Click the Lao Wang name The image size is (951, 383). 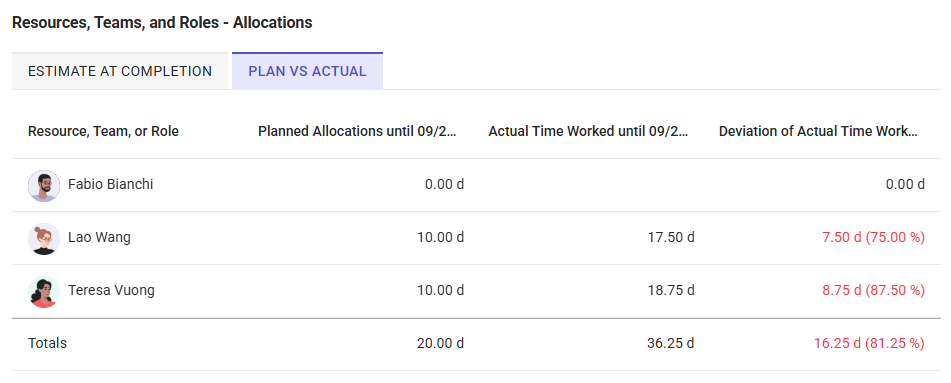[99, 237]
